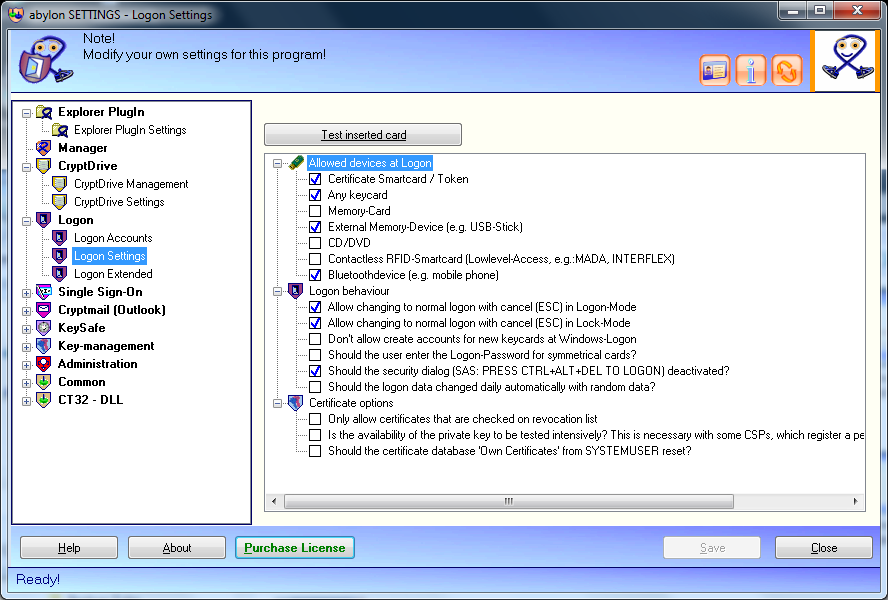
Task: Click the Single Sign-On icon
Action: pyautogui.click(x=44, y=292)
